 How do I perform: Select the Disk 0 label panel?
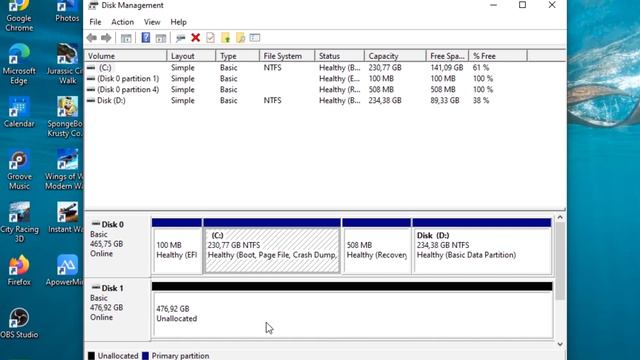click(118, 246)
